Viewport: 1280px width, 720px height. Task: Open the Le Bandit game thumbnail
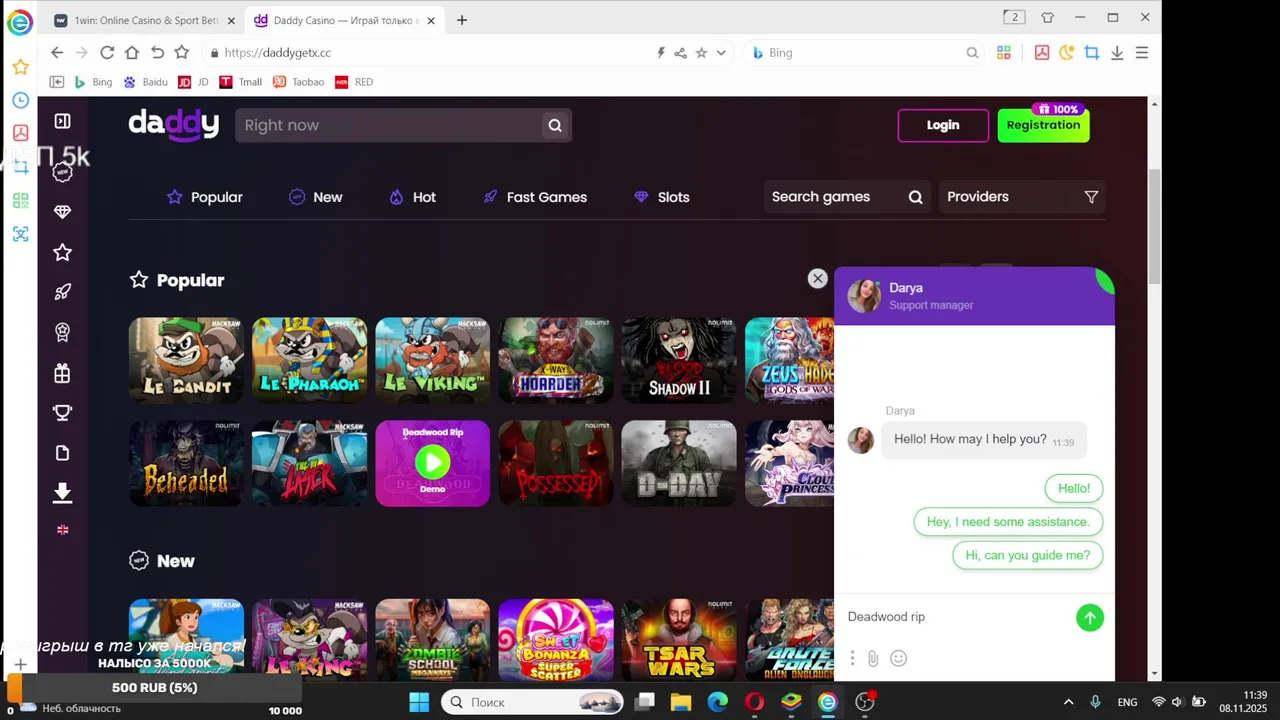(186, 360)
